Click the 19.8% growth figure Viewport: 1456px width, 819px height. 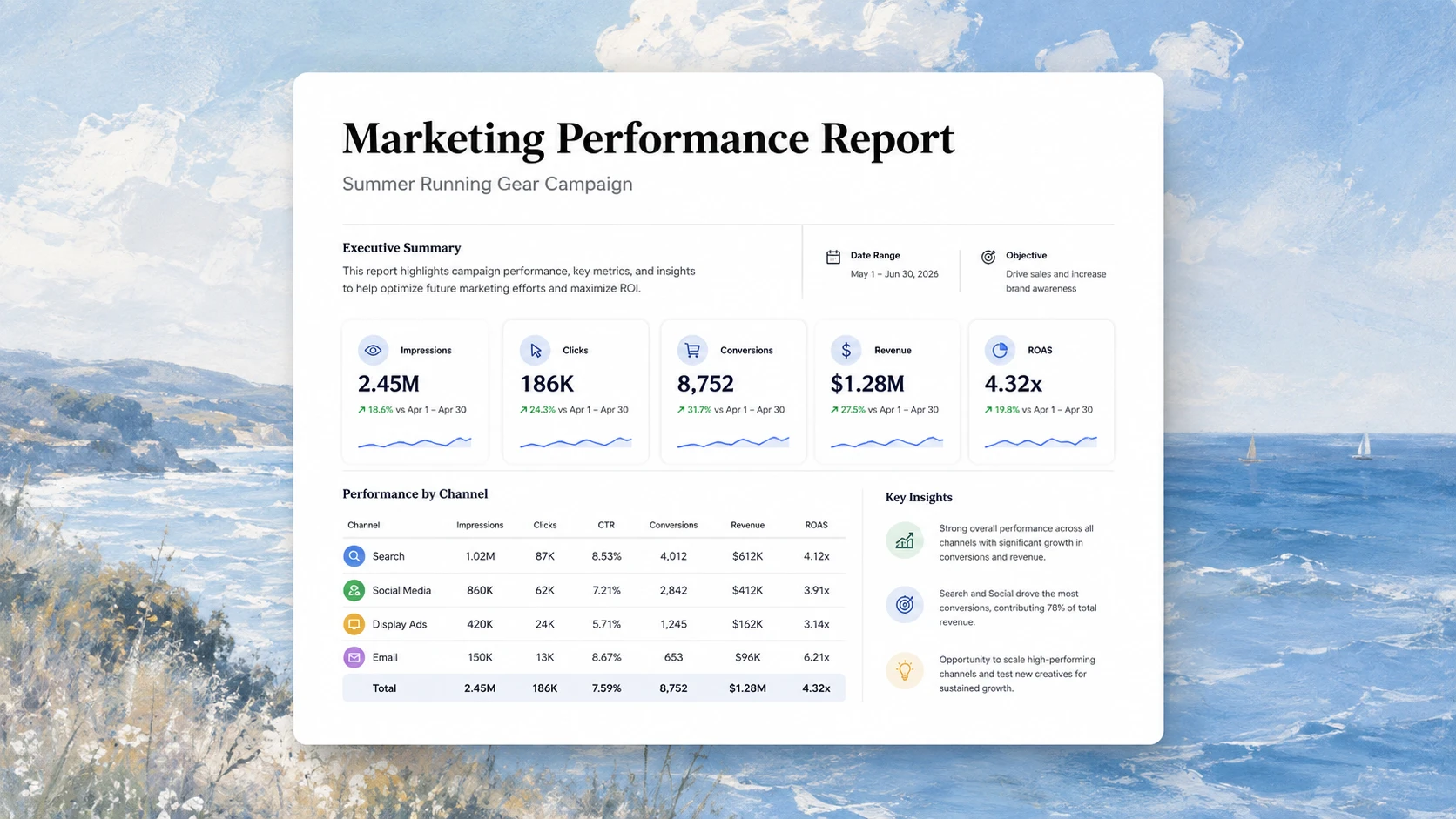(1007, 410)
